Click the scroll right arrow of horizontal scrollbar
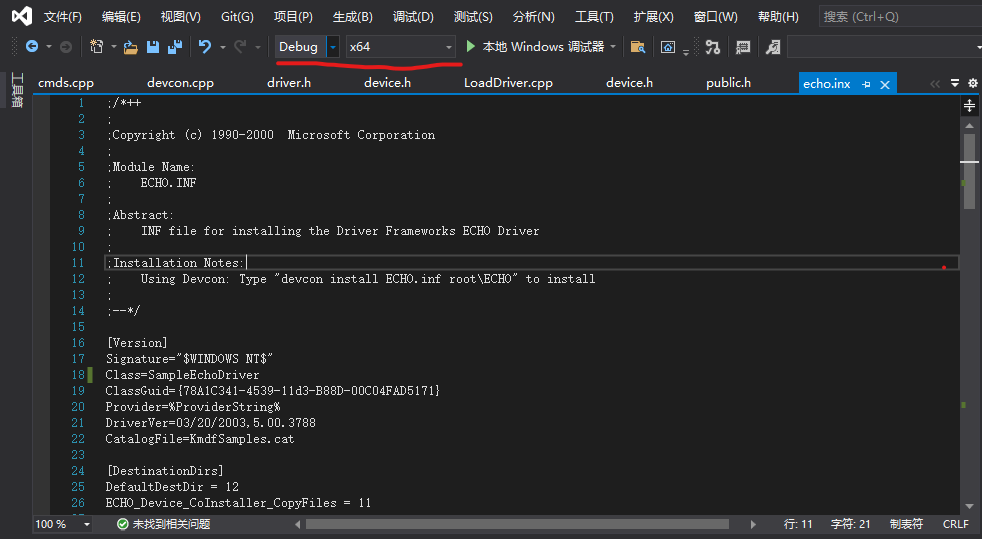The height and width of the screenshot is (539, 982). (753, 525)
